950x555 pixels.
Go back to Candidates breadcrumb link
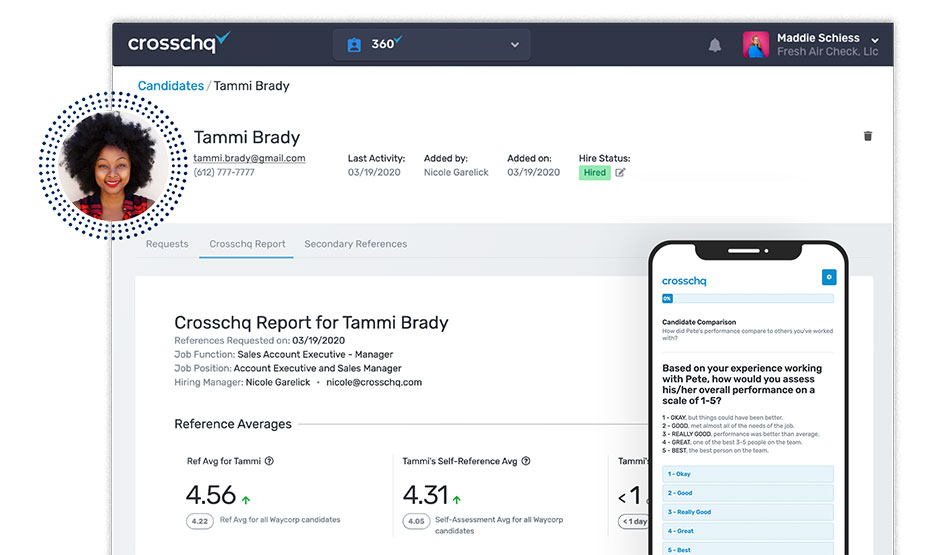pos(170,86)
